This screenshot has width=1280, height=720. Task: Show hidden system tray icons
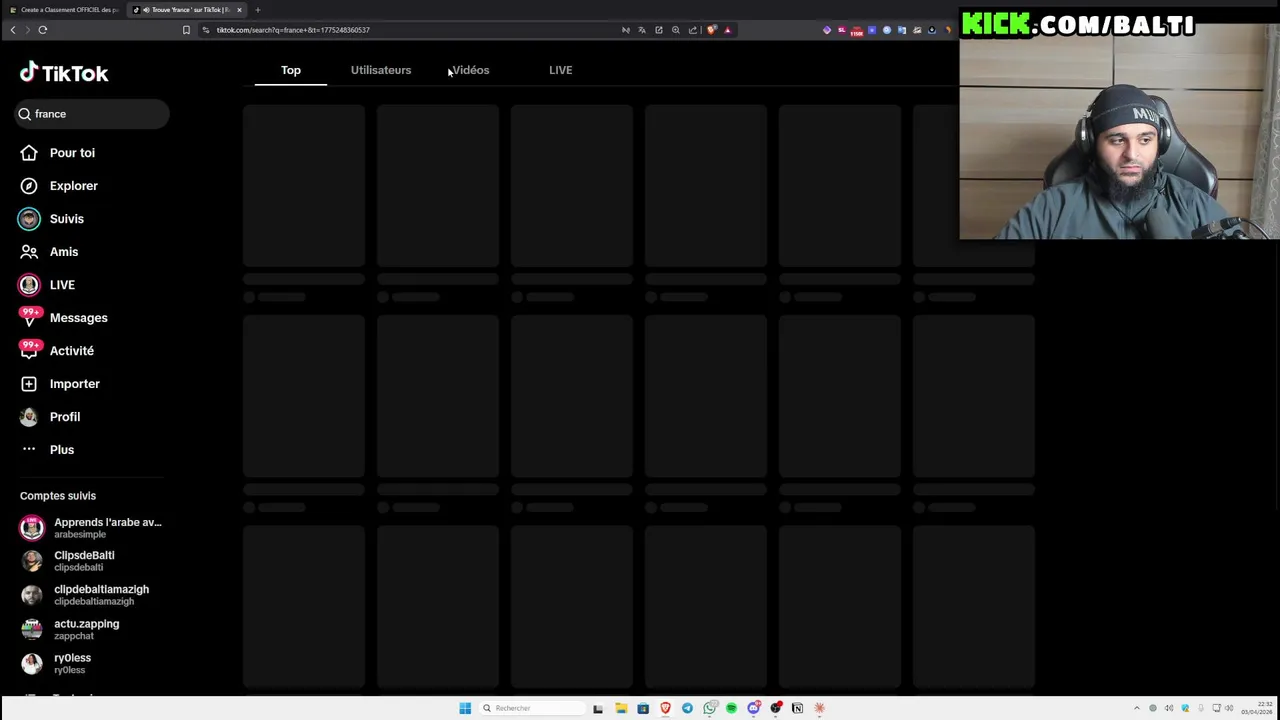[x=1136, y=708]
